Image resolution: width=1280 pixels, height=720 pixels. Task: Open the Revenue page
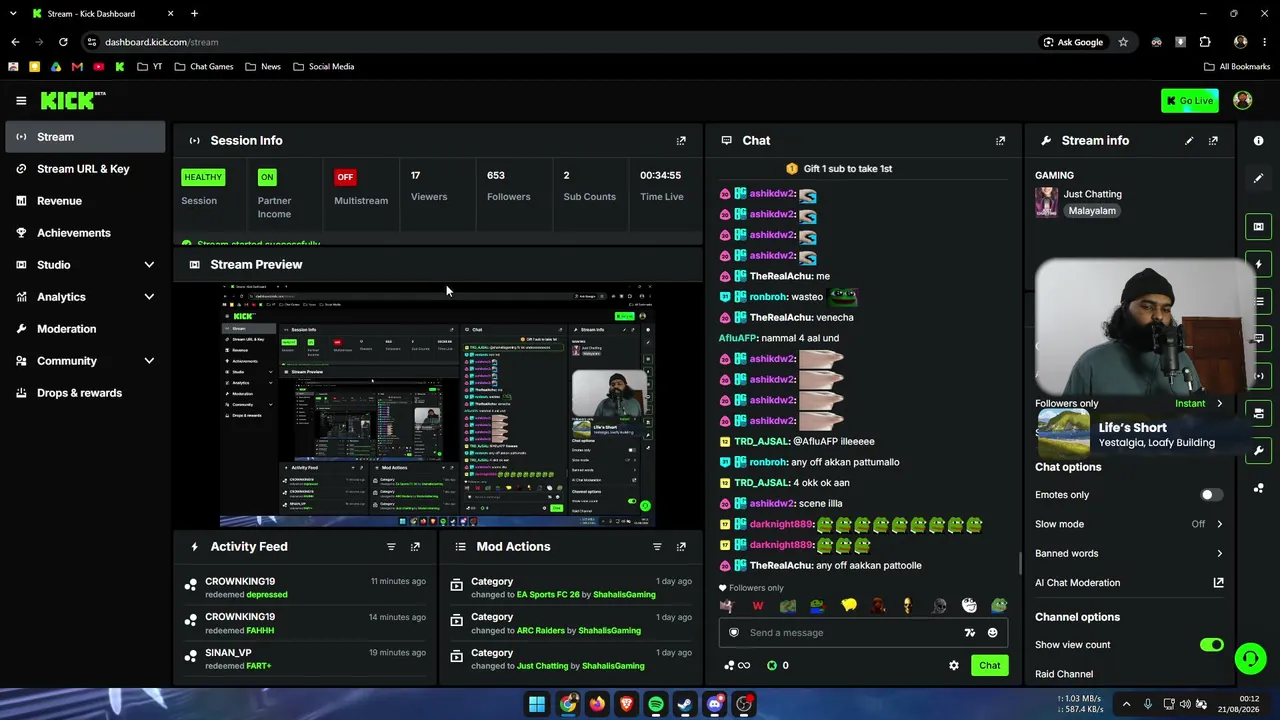tap(86, 201)
